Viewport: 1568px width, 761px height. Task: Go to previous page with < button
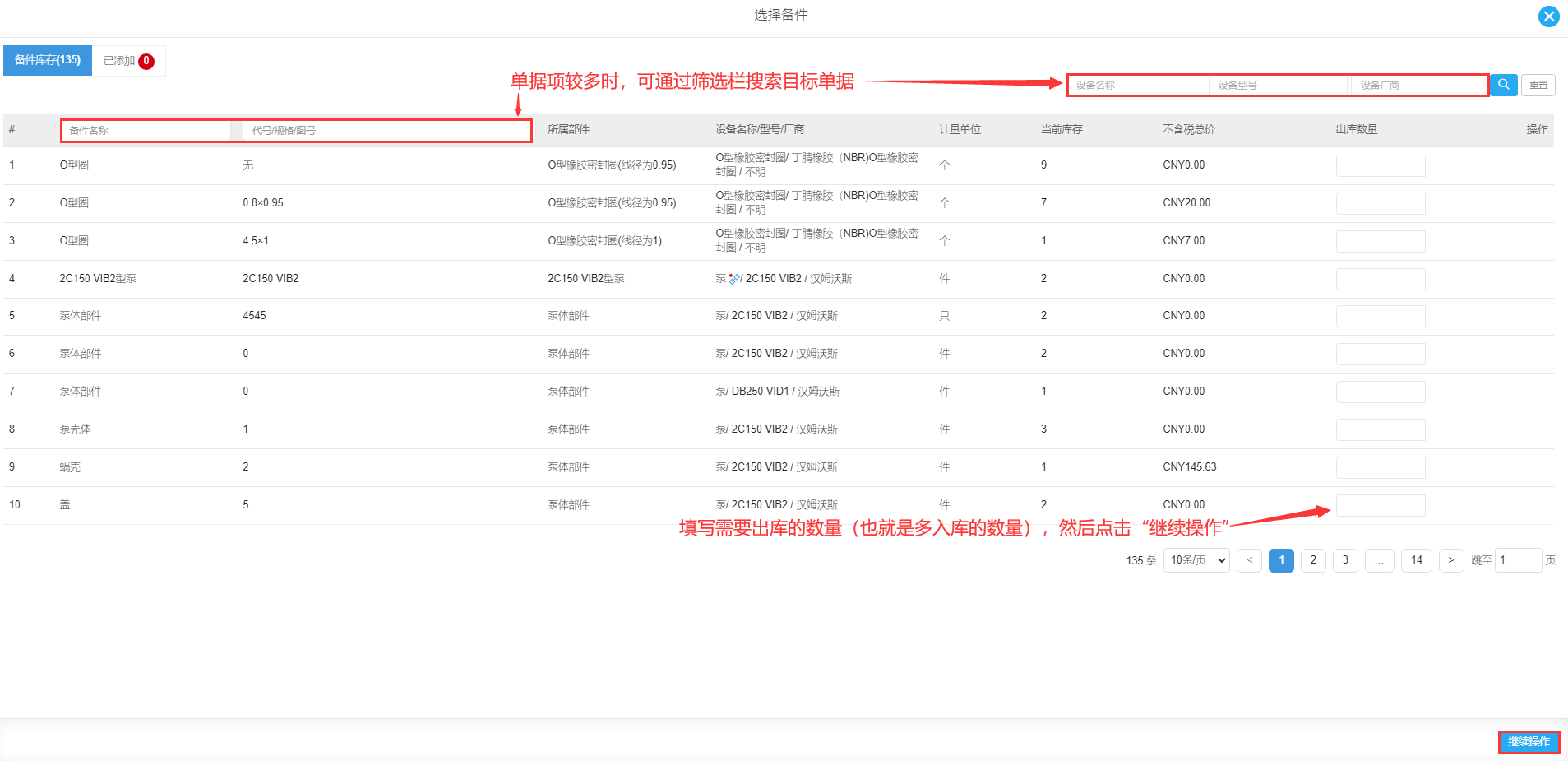[x=1249, y=560]
